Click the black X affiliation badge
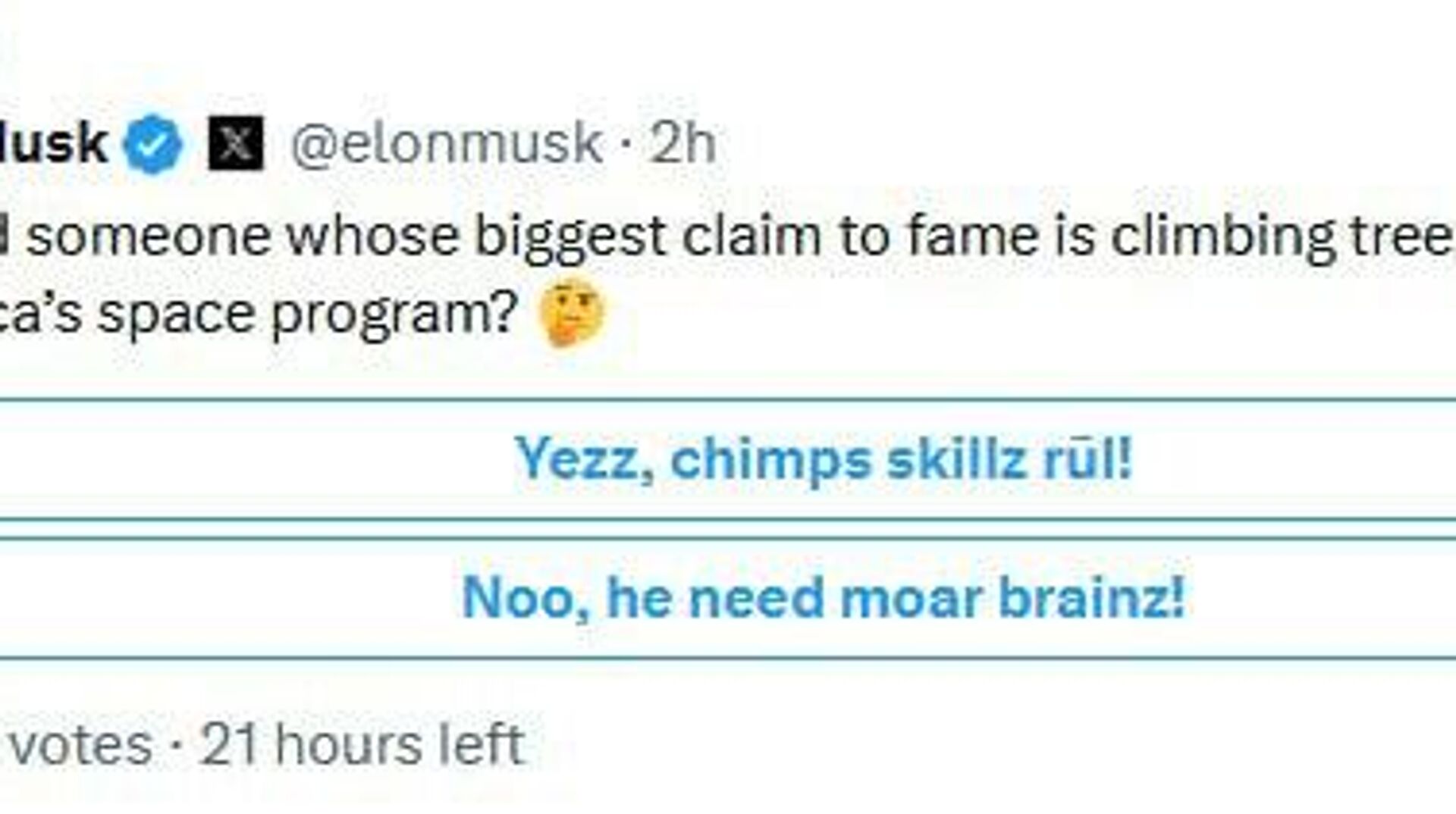This screenshot has height=814, width=1456. [236, 143]
